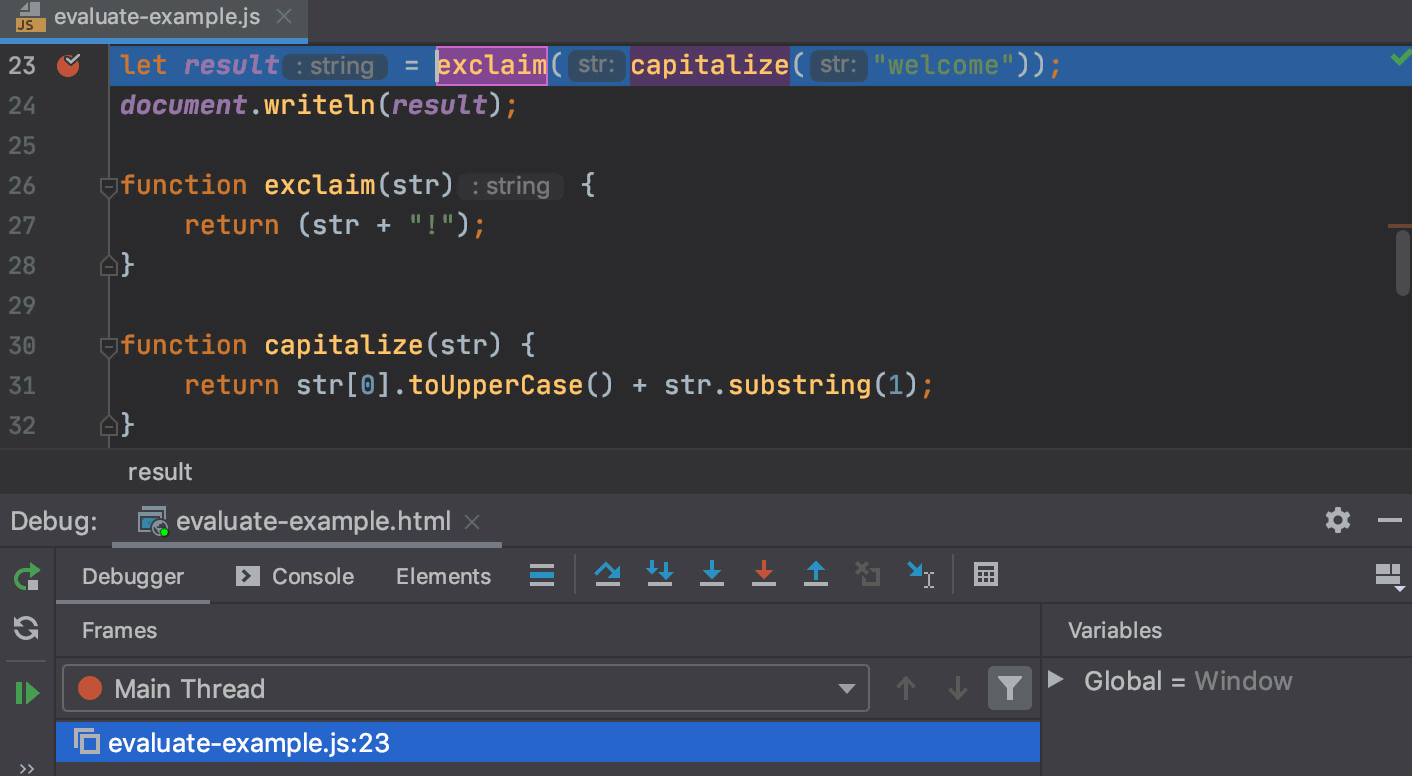Click Show Execution Point icon
Screen dimensions: 1412x776
[x=542, y=574]
